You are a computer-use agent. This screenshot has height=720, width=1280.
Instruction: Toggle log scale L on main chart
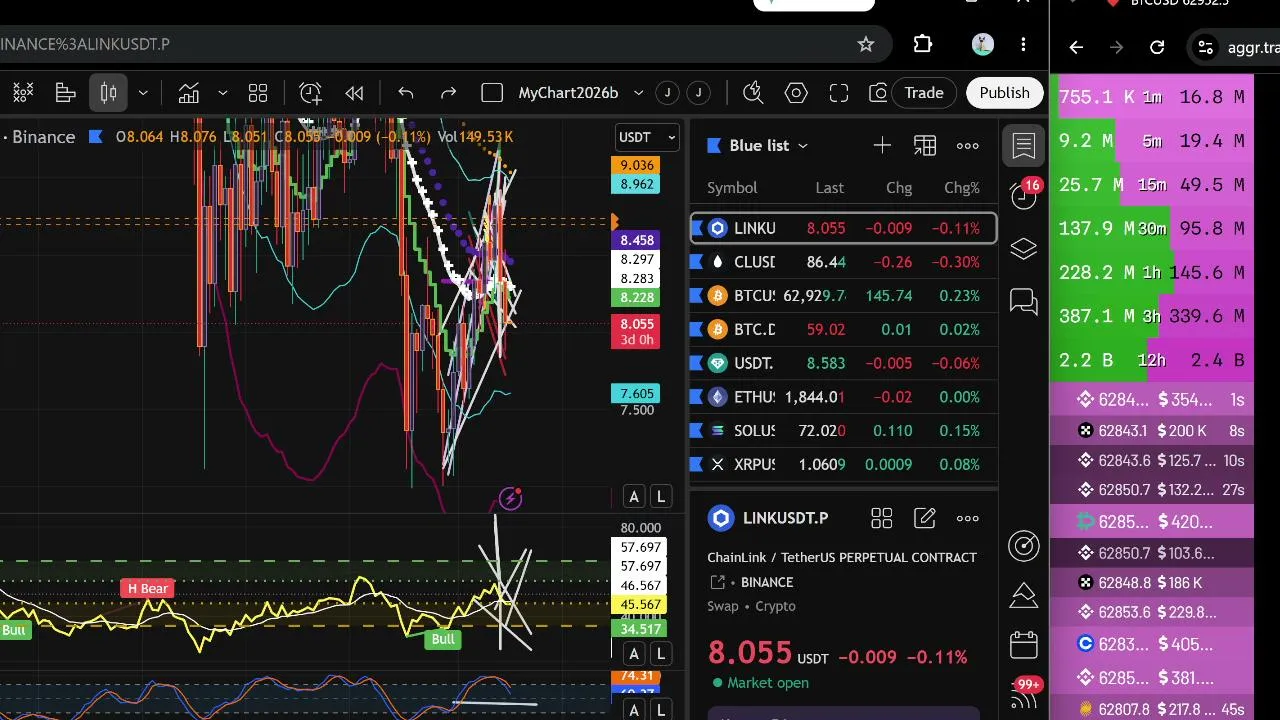[x=660, y=497]
